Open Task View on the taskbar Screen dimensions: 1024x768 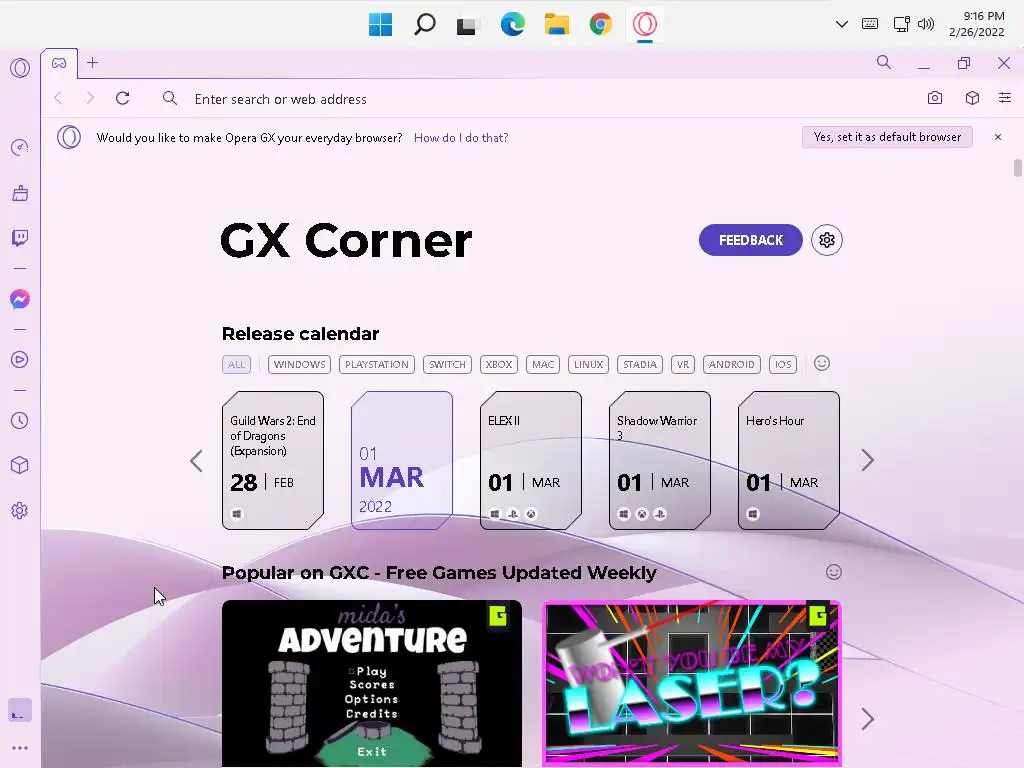pos(468,25)
